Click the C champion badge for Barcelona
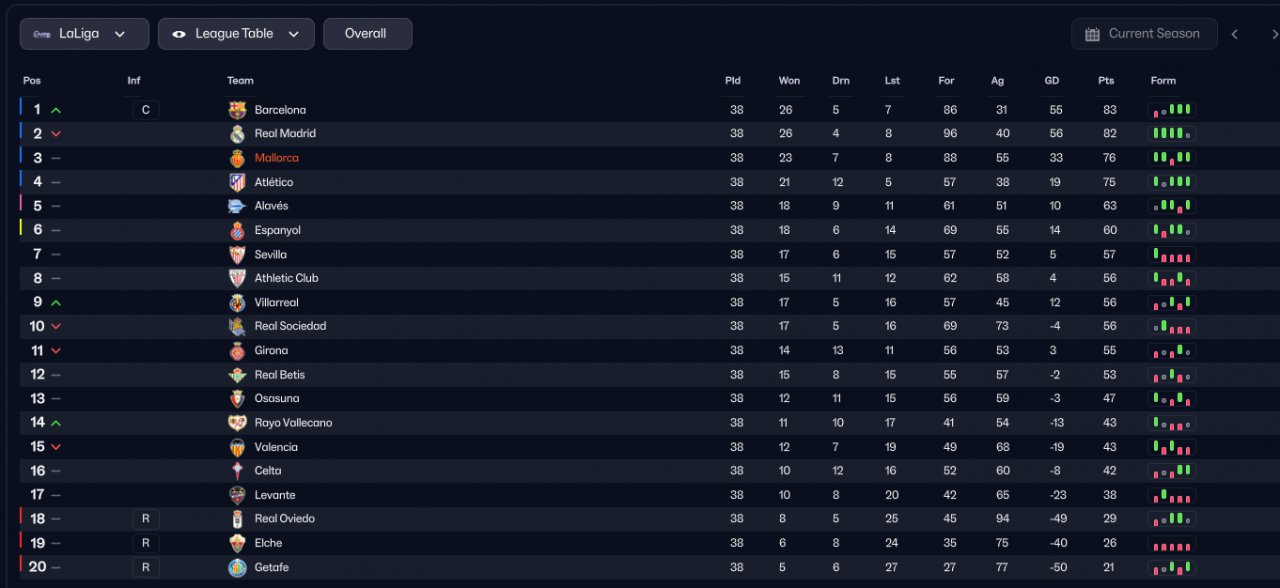This screenshot has height=588, width=1280. tap(145, 110)
